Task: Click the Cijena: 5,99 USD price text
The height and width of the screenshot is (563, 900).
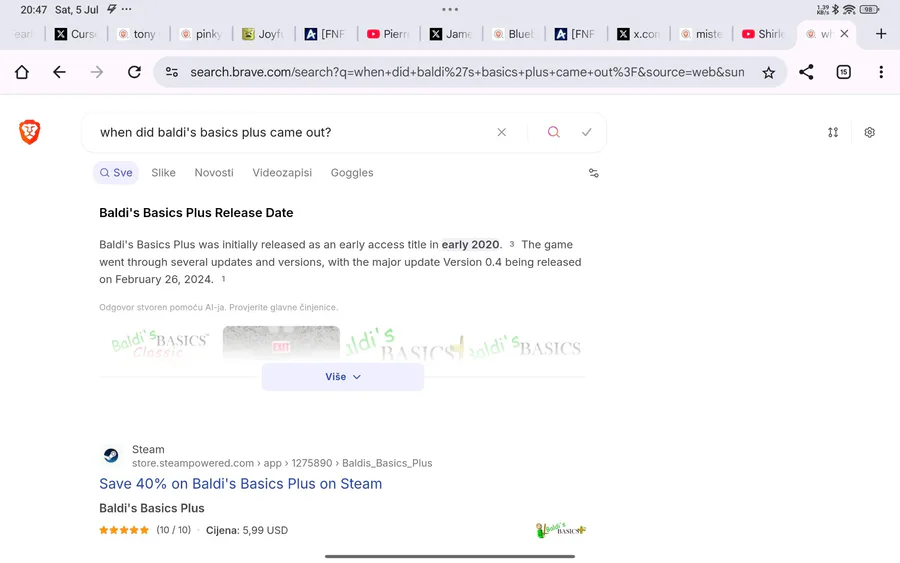Action: pyautogui.click(x=247, y=530)
